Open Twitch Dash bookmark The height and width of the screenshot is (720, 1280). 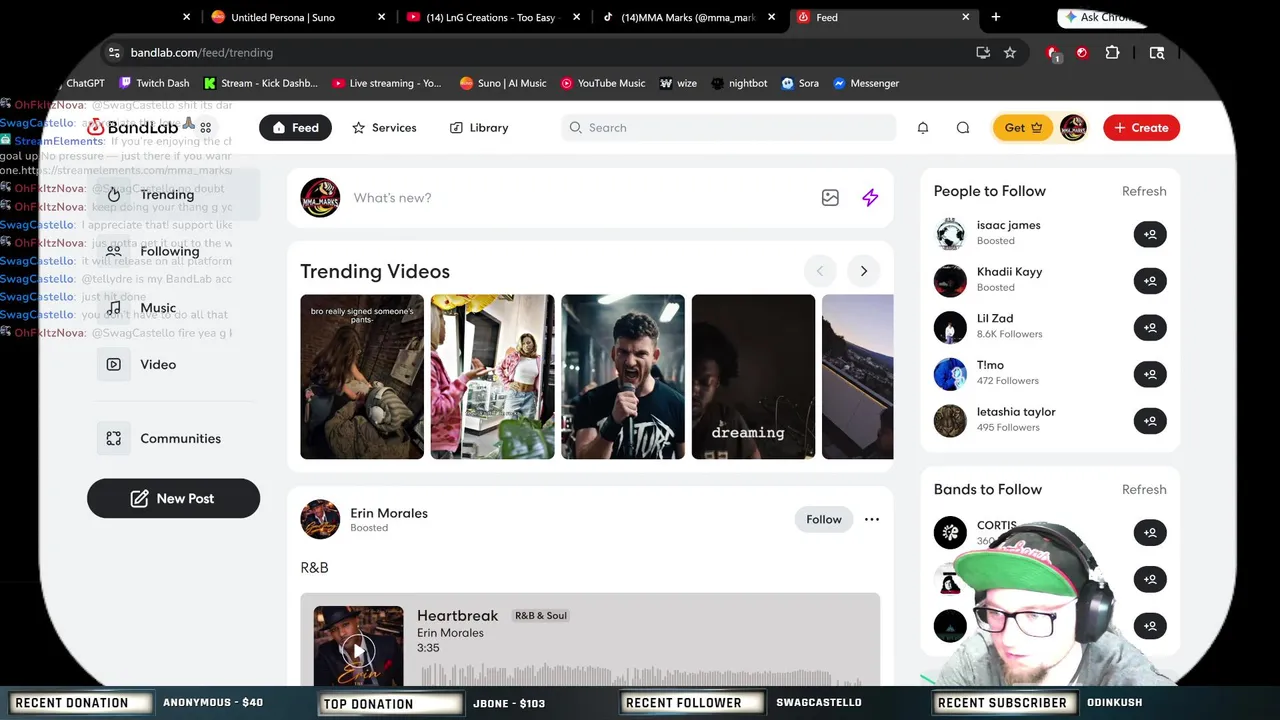coord(154,83)
